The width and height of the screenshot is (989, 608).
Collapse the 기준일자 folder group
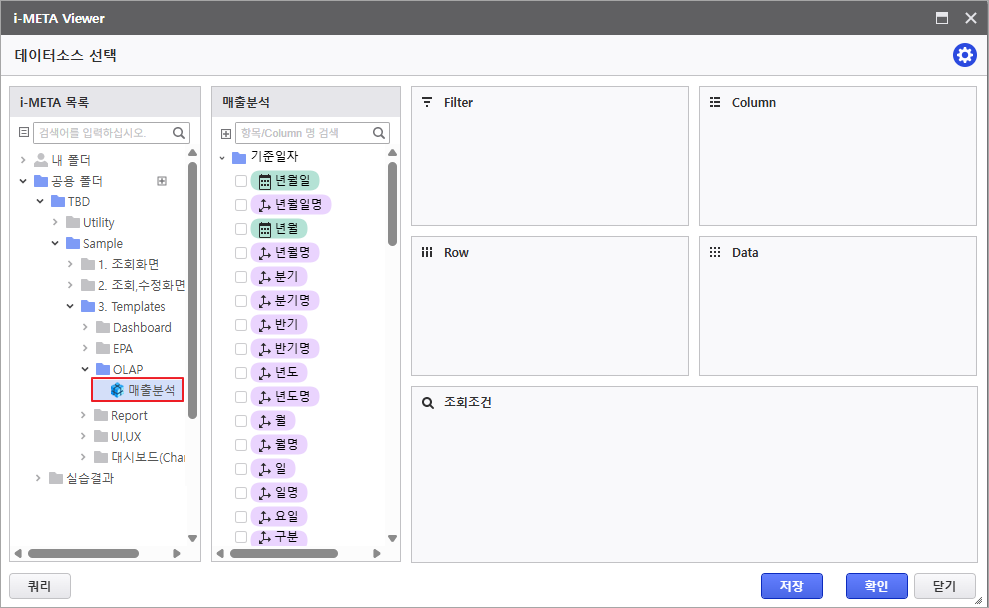point(222,157)
